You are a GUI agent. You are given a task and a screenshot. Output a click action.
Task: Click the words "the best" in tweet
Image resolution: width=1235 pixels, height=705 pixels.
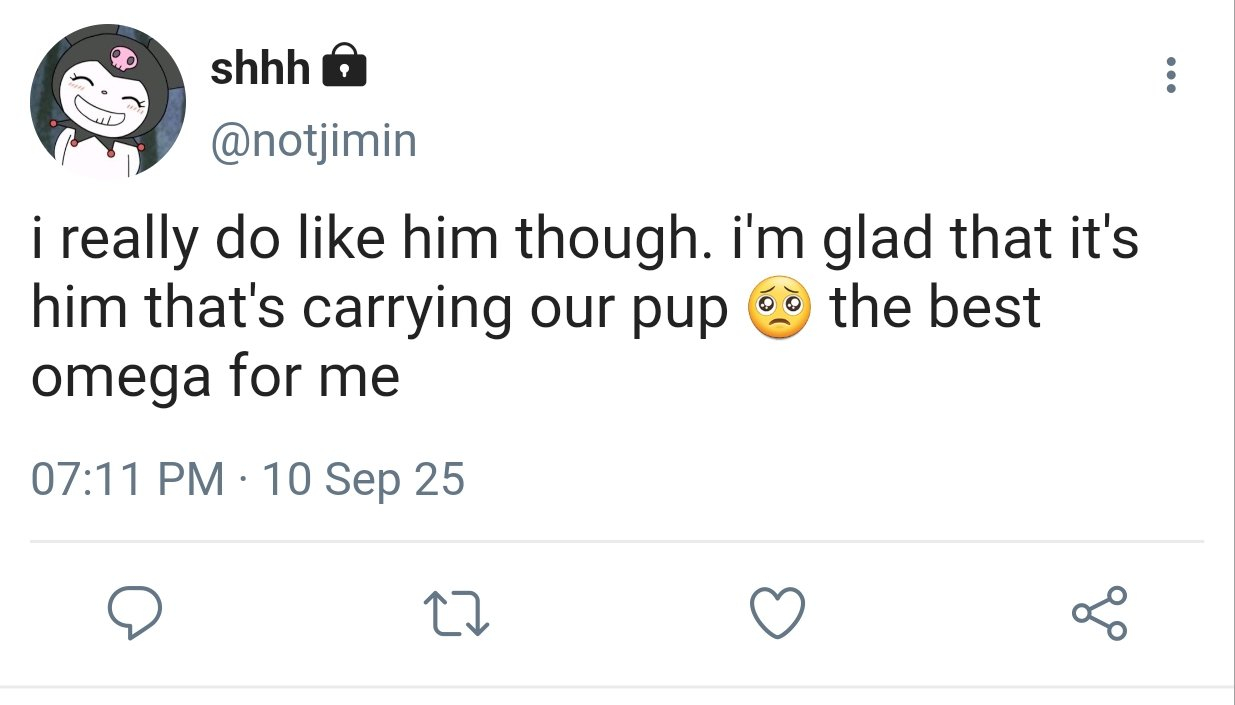pyautogui.click(x=936, y=310)
